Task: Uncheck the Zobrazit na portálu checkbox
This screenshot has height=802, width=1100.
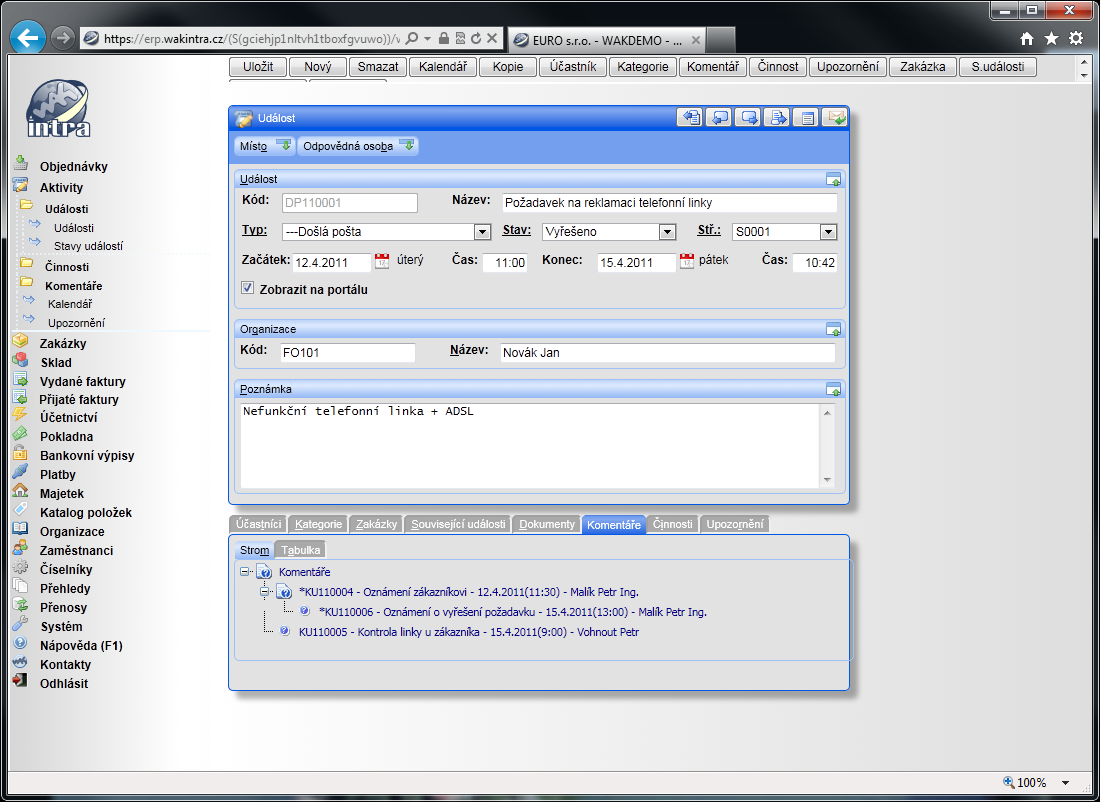Action: pos(248,289)
